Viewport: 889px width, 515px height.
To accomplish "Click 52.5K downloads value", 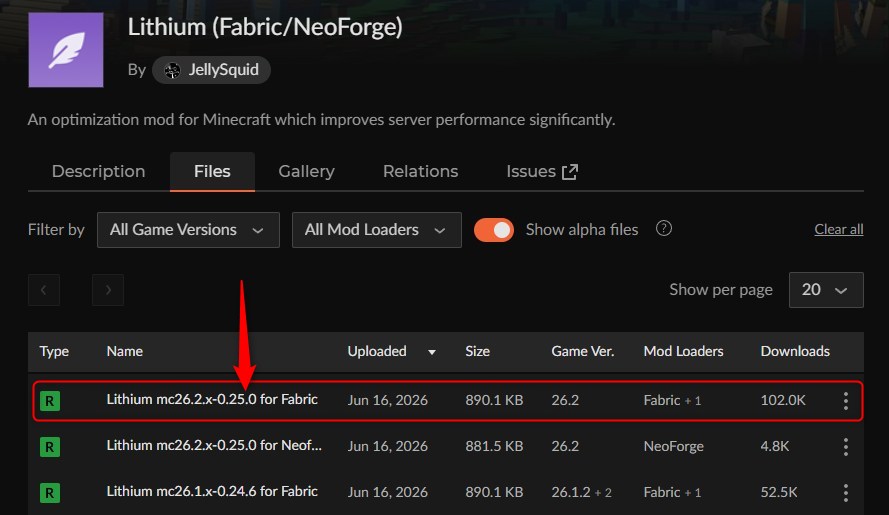I will coord(778,492).
